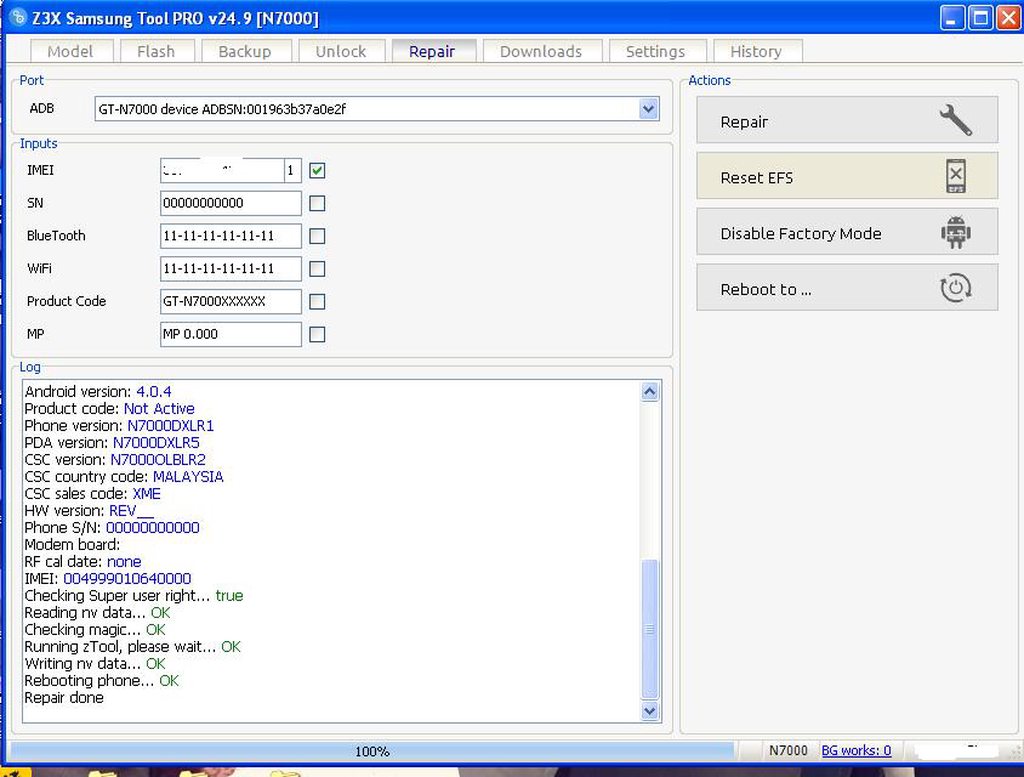Click the Reboot power cycle icon
This screenshot has height=777, width=1024.
click(x=955, y=289)
